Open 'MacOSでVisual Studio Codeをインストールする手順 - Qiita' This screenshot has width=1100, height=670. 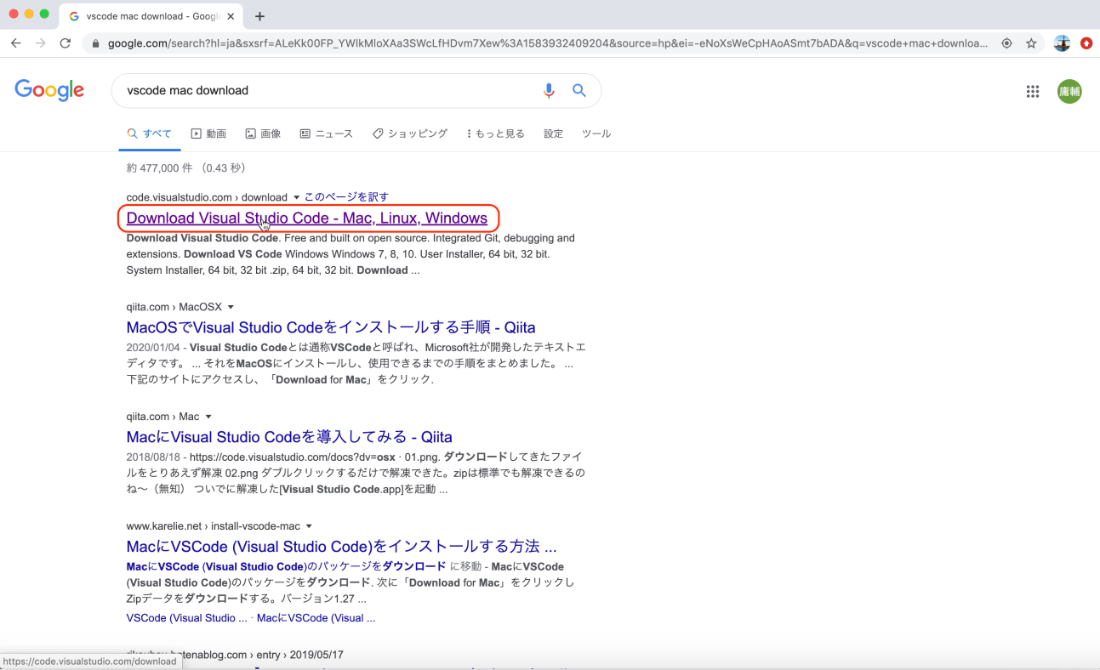pyautogui.click(x=330, y=328)
